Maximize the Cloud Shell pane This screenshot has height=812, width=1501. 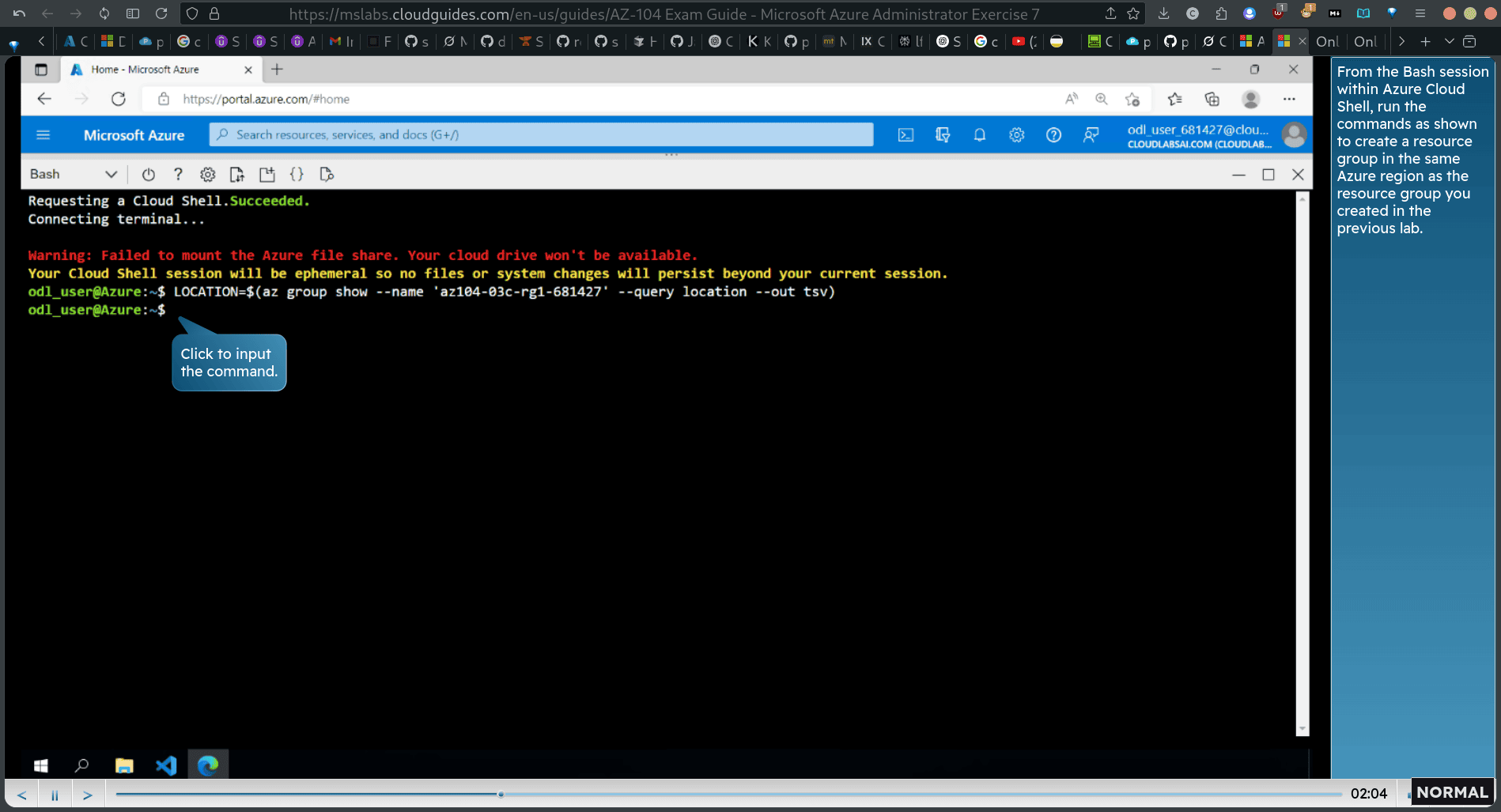pyautogui.click(x=1268, y=175)
